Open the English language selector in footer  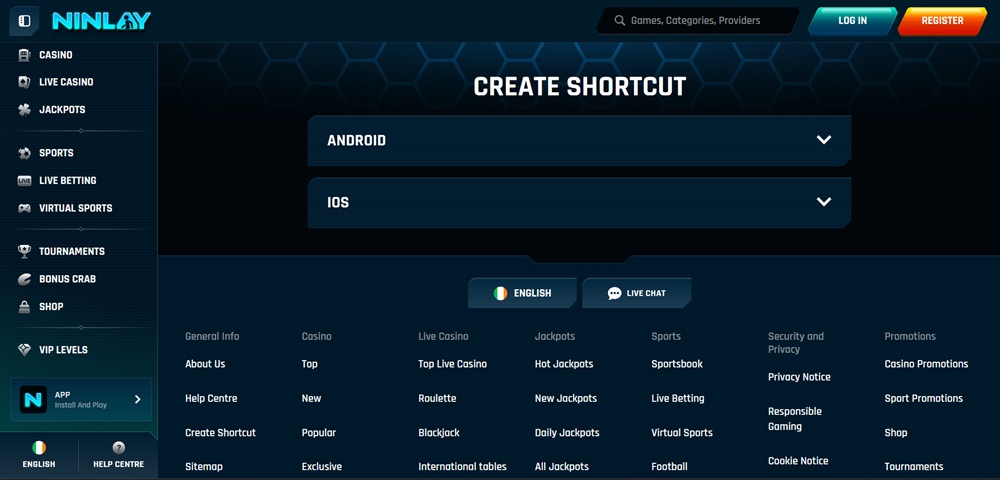(x=522, y=293)
